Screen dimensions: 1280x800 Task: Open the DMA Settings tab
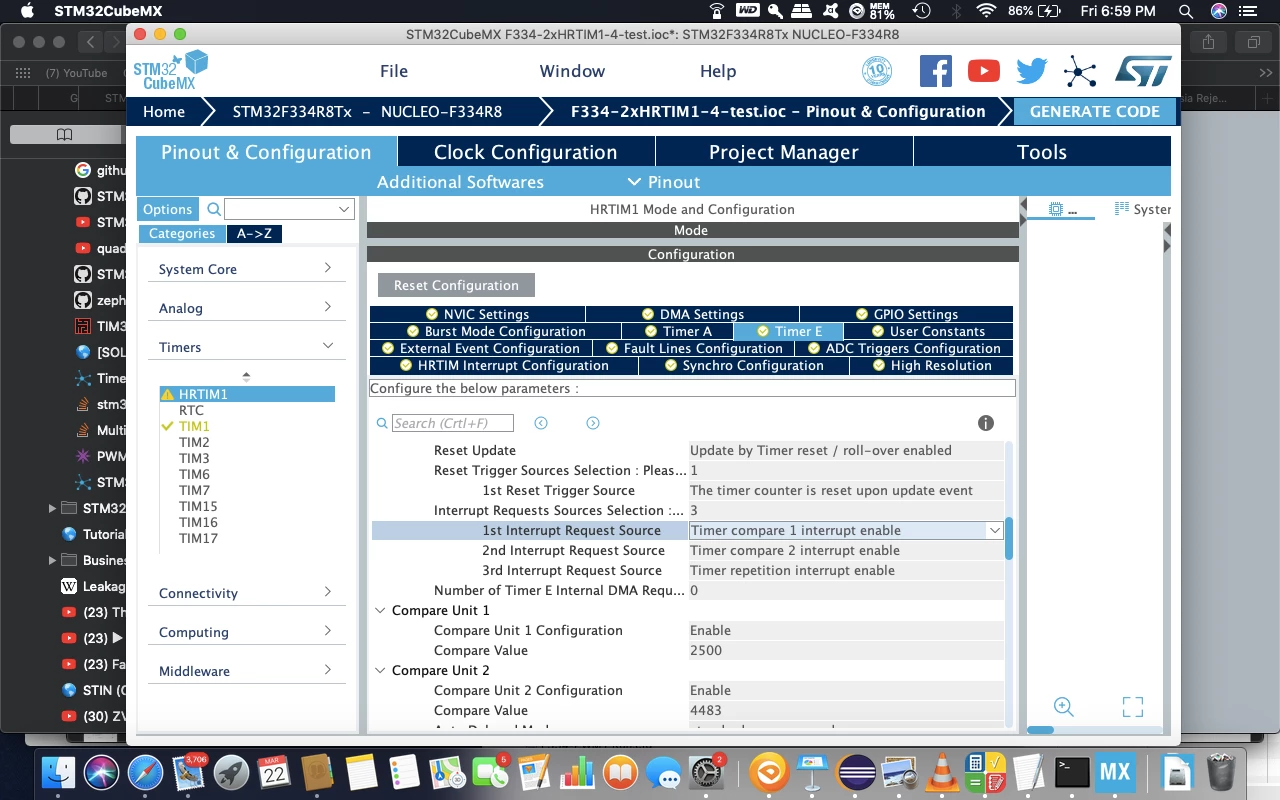[x=692, y=314]
